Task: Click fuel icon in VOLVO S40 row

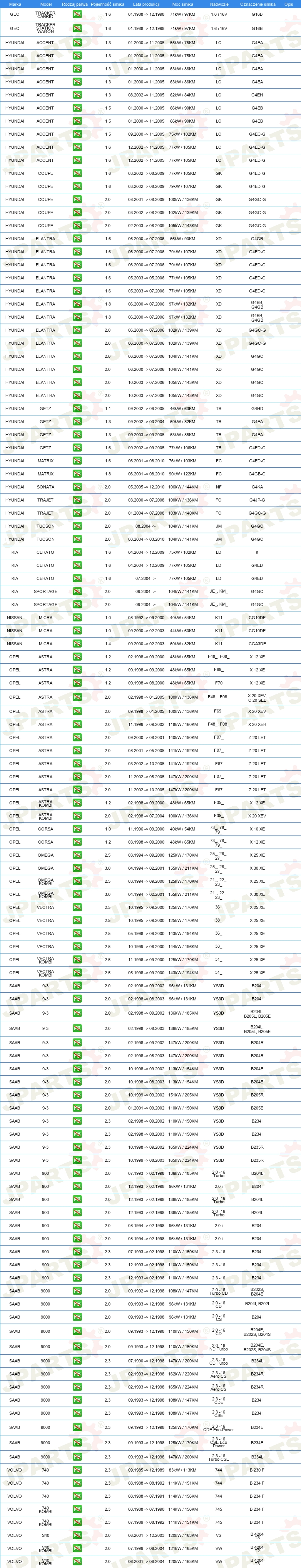Action: click(77, 1535)
